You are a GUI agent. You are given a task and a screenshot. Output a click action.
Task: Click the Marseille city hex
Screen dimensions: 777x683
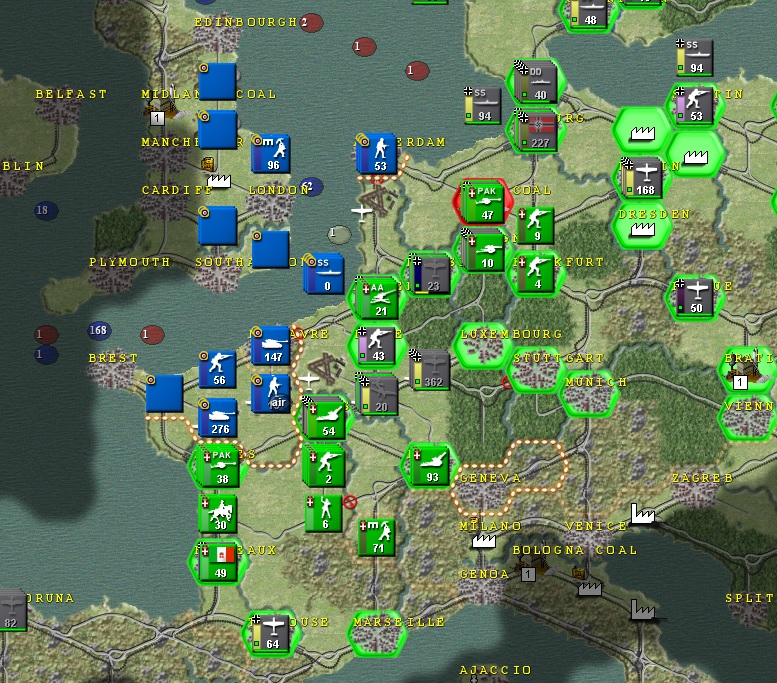377,634
